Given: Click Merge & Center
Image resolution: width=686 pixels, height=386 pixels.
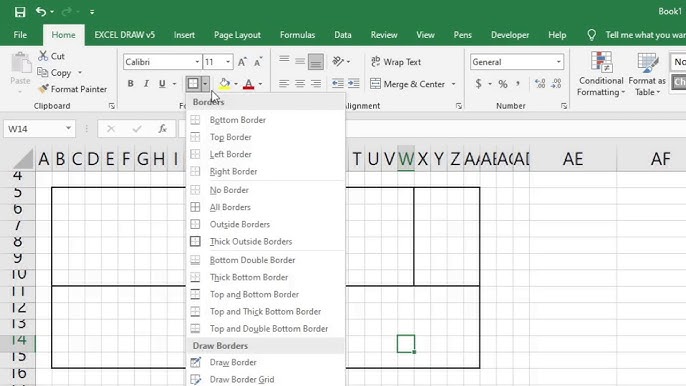Looking at the screenshot, I should coord(407,84).
